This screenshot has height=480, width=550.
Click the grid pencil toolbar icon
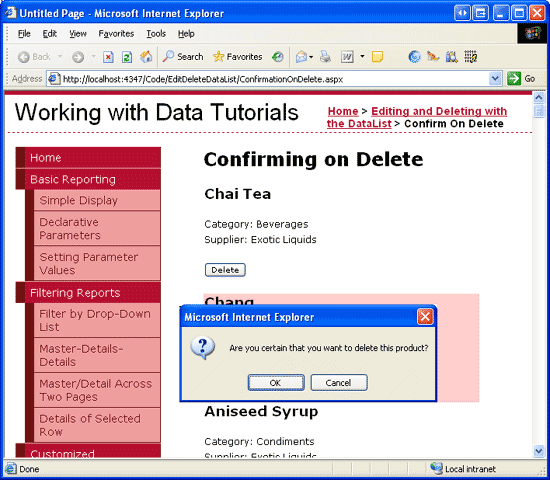pyautogui.click(x=470, y=57)
